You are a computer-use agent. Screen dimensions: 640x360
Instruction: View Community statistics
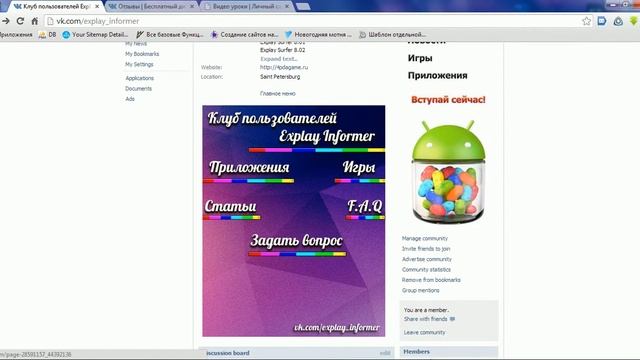426,269
